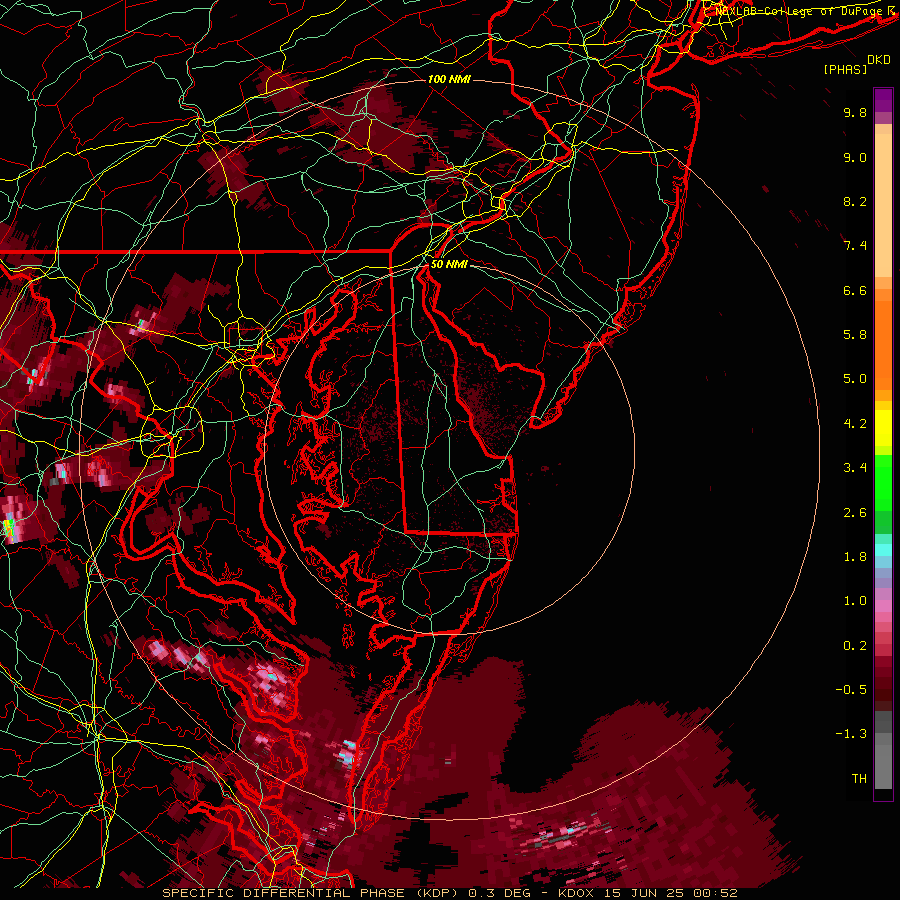Click the [PHAS] units label

tap(845, 69)
